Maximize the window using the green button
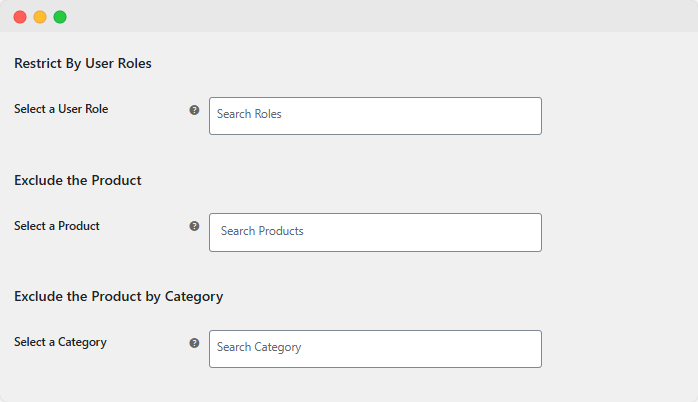The width and height of the screenshot is (698, 402). pyautogui.click(x=60, y=17)
